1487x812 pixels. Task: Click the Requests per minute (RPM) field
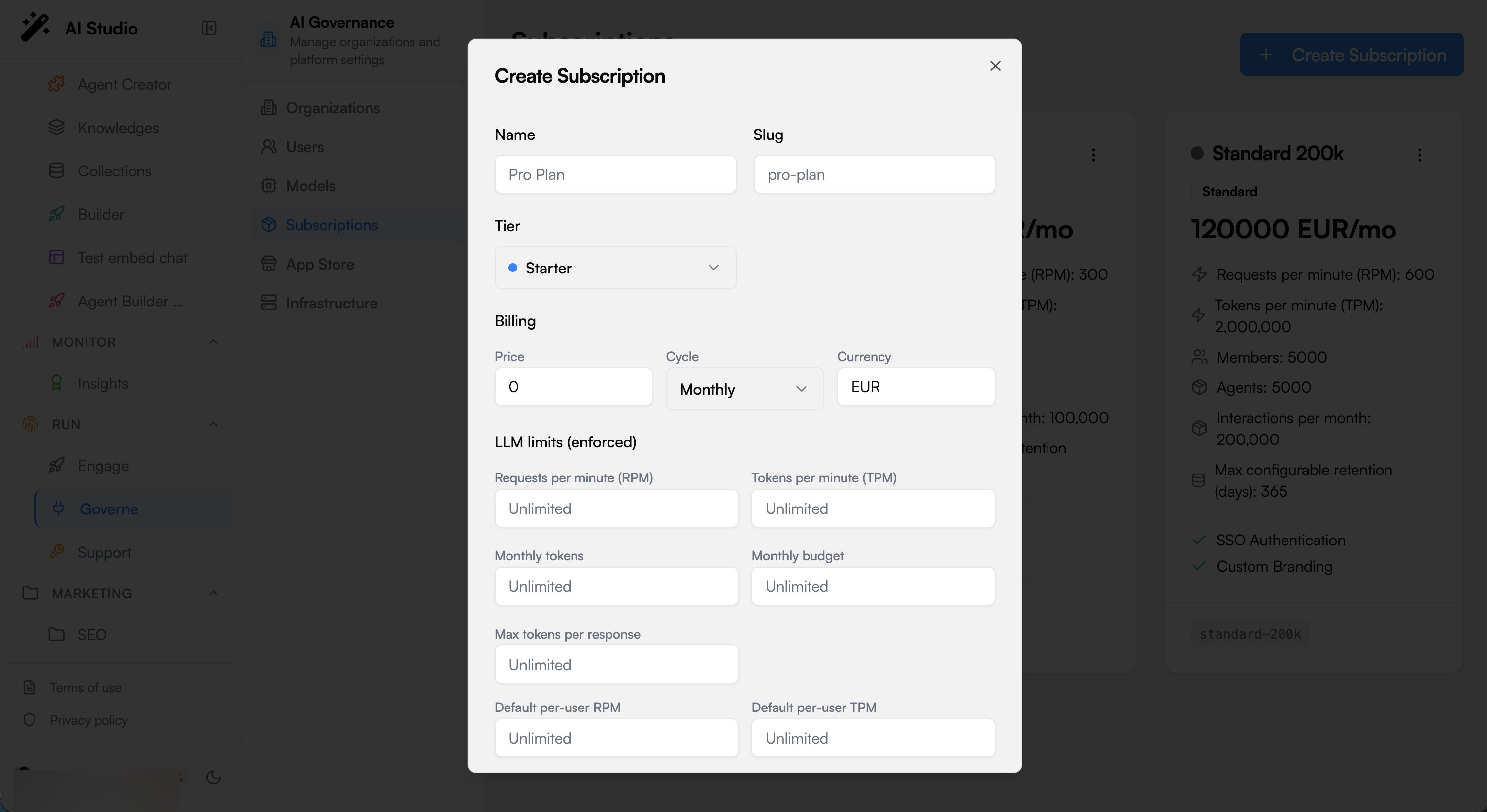click(616, 508)
